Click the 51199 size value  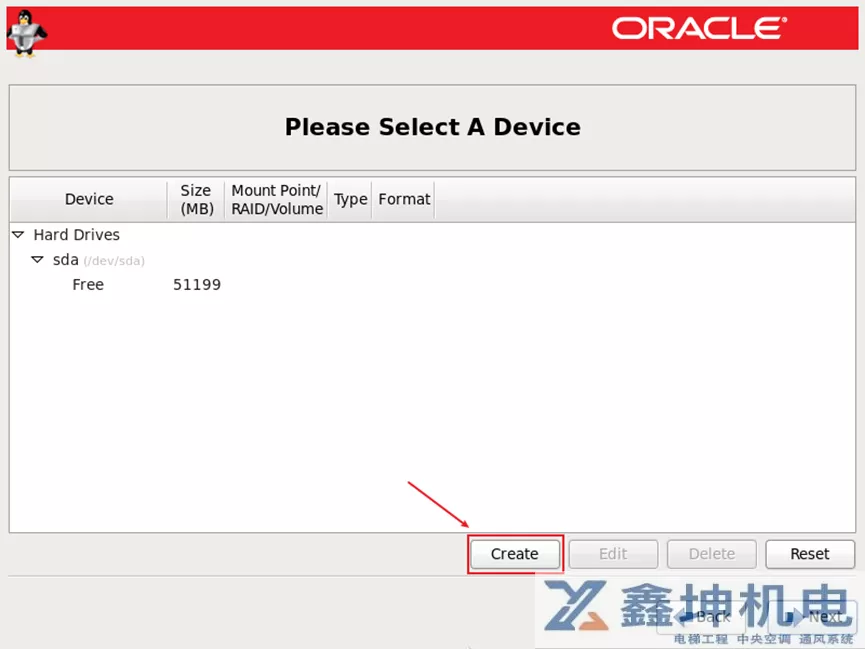tap(197, 285)
